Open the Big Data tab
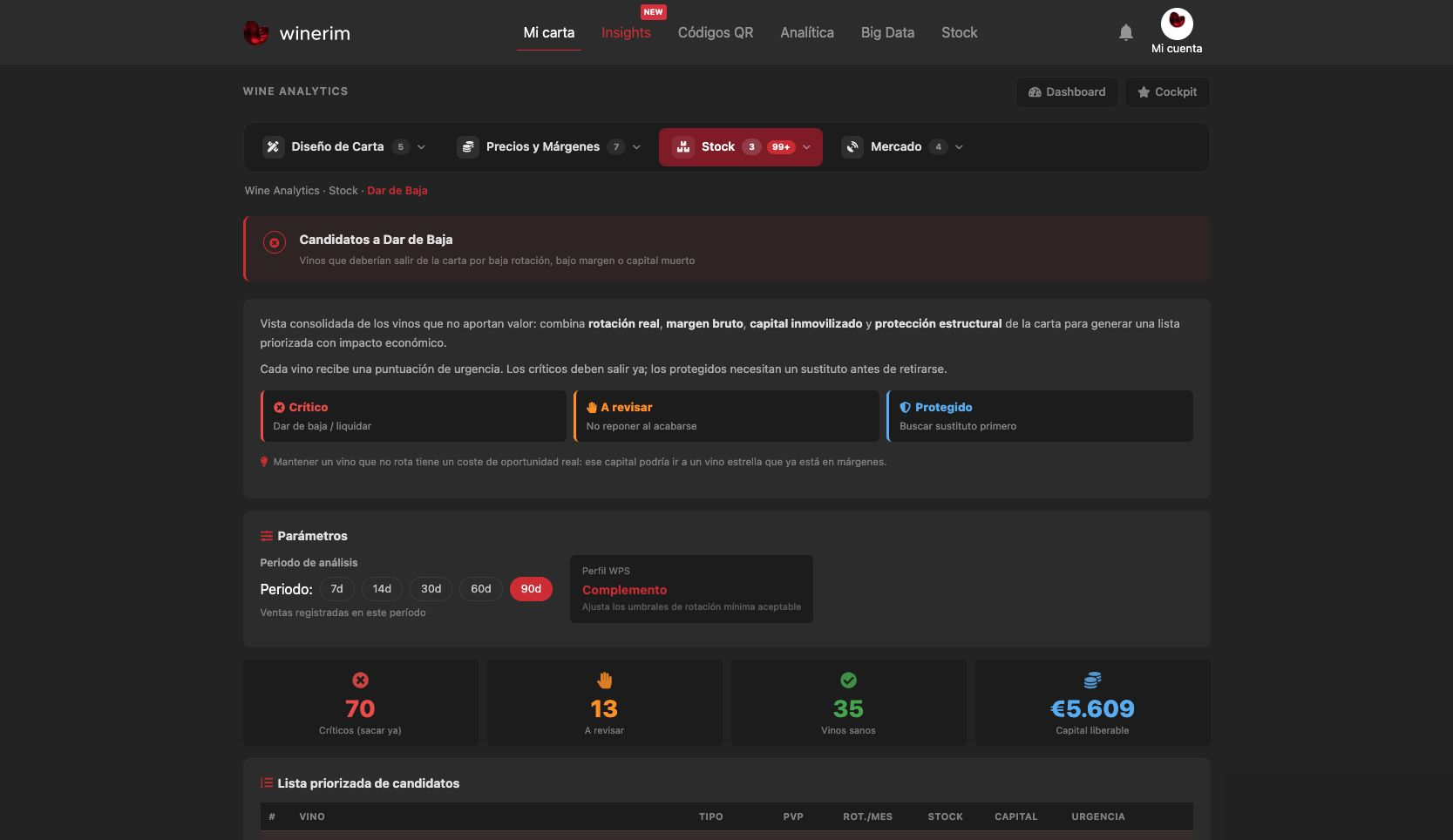This screenshot has height=840, width=1453. 887,32
